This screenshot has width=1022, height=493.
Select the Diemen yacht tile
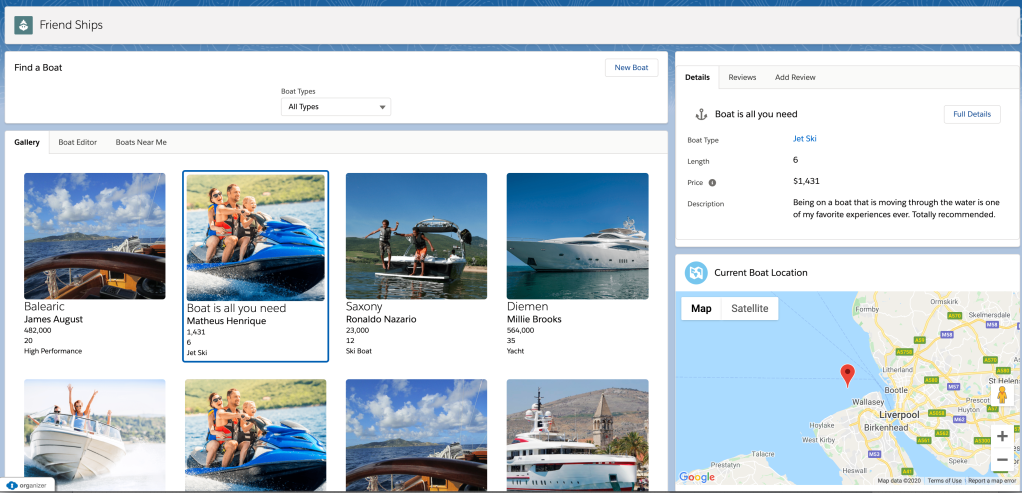point(577,236)
